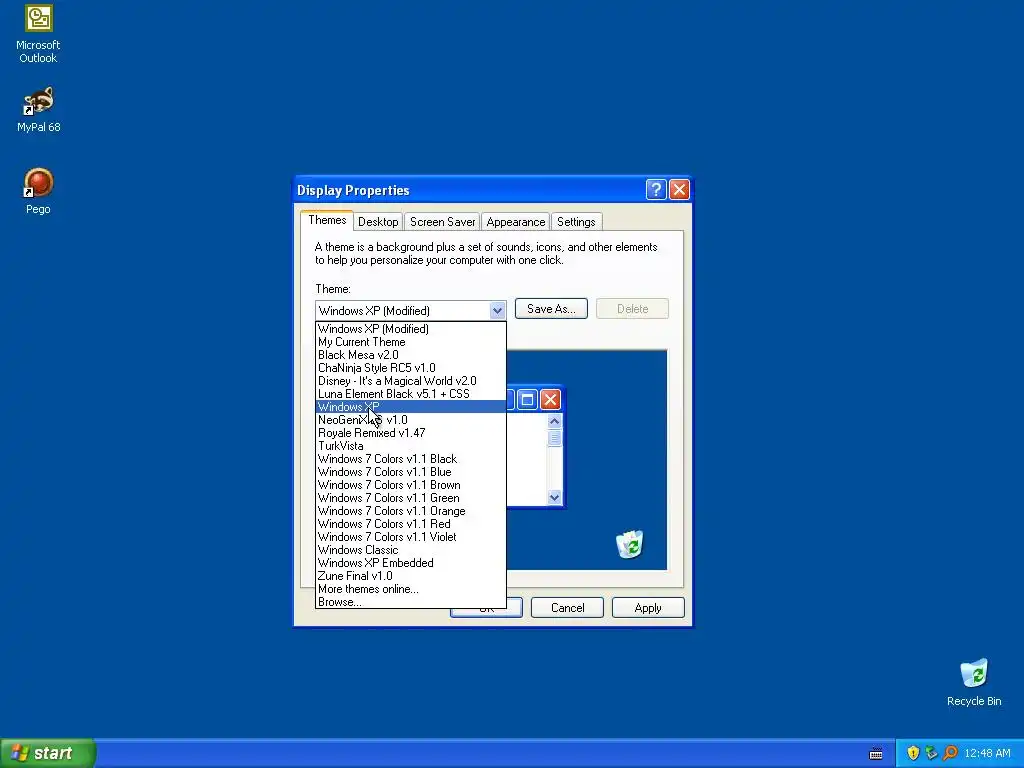The height and width of the screenshot is (768, 1024).
Task: Switch to the Appearance tab
Action: (x=515, y=222)
